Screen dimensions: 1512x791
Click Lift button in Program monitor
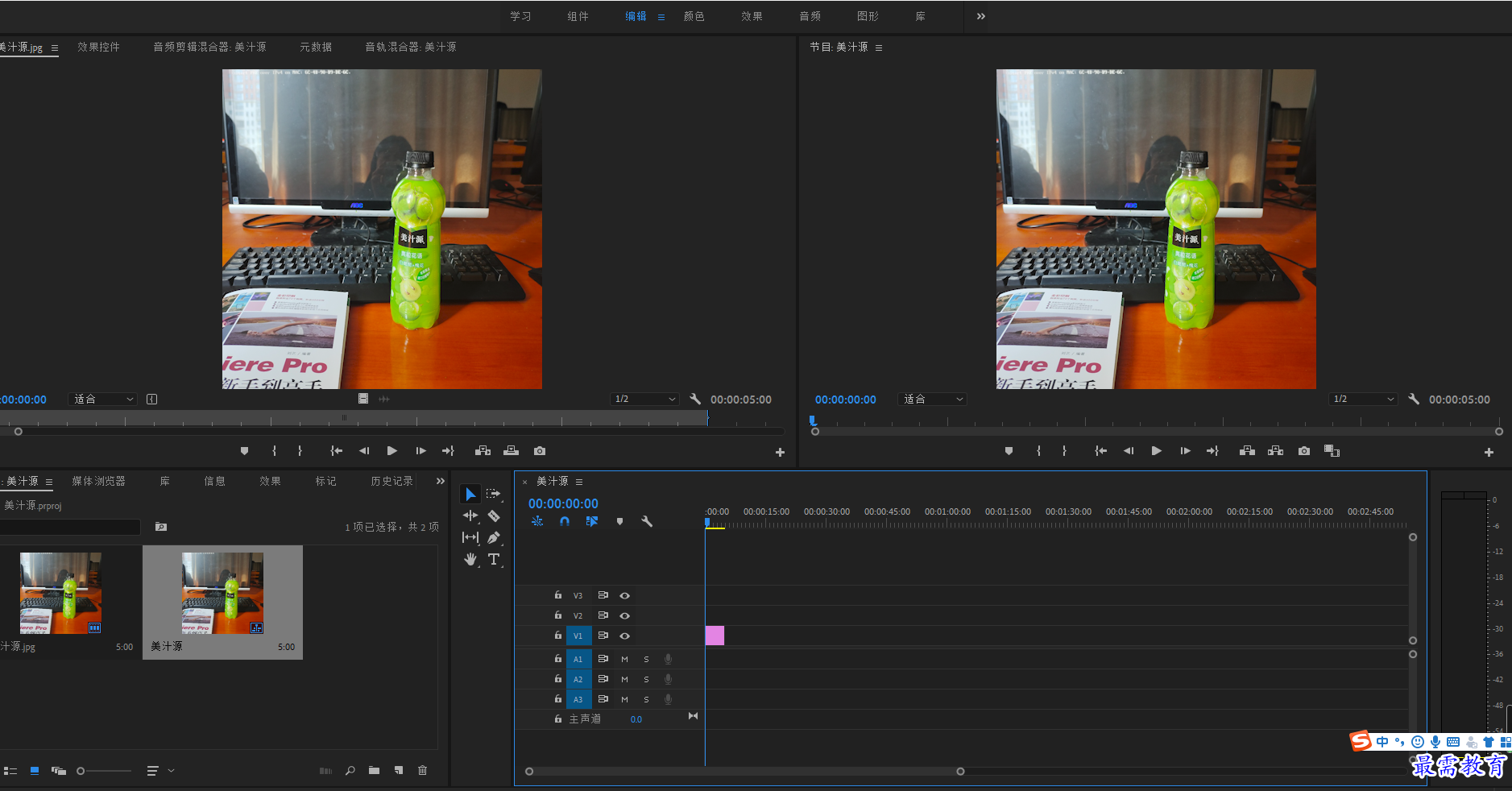tap(1247, 451)
